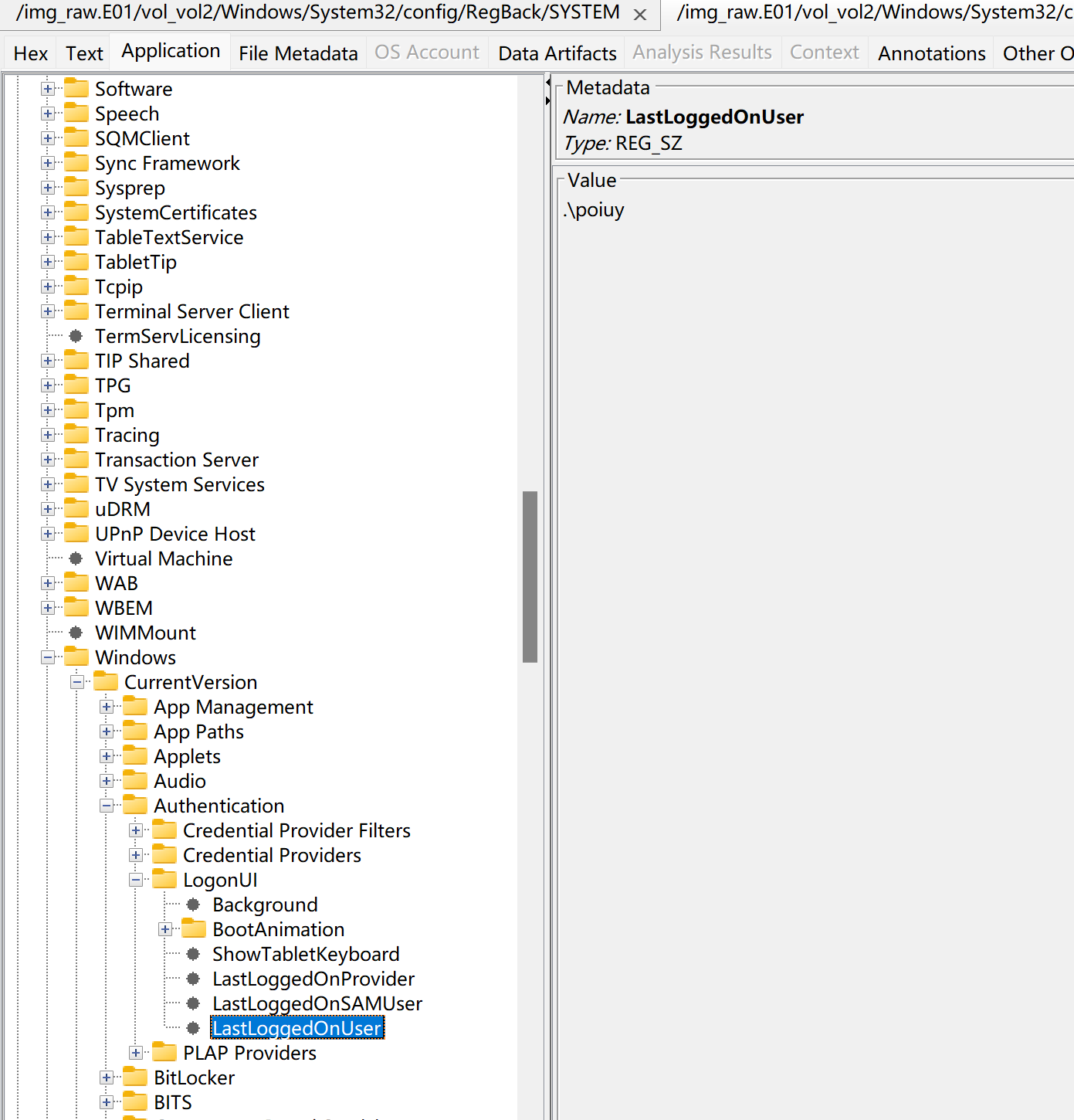Collapse the Authentication folder node

pos(107,806)
